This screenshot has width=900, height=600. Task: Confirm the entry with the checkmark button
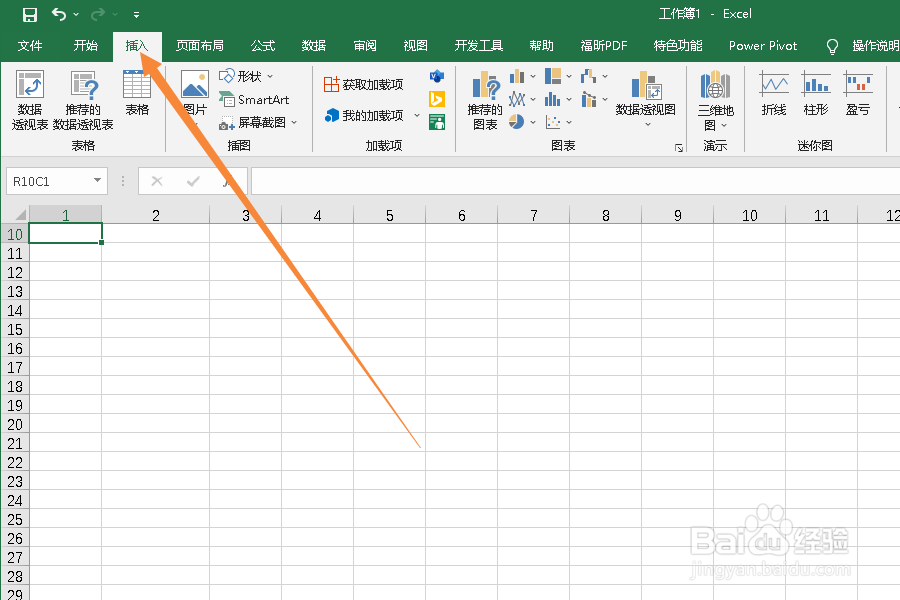point(193,181)
